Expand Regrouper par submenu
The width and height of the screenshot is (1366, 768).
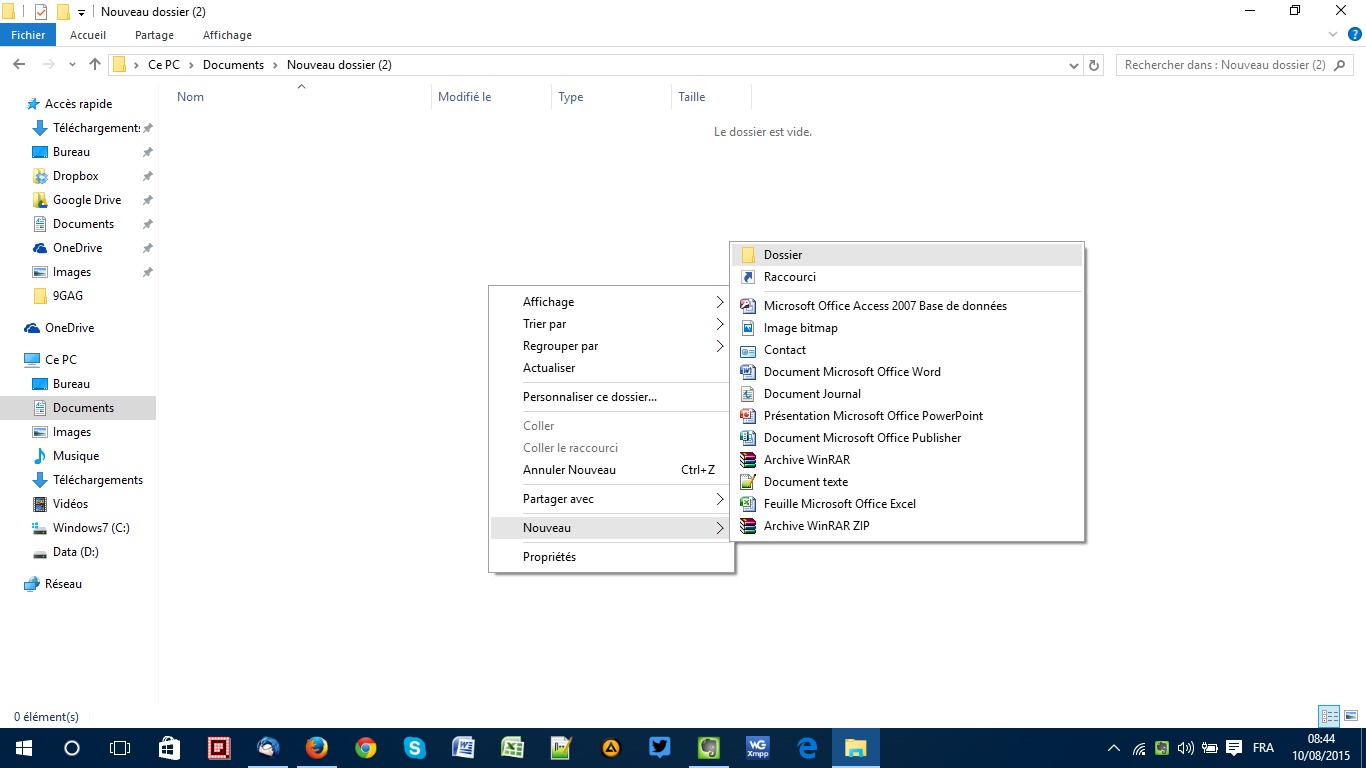611,346
